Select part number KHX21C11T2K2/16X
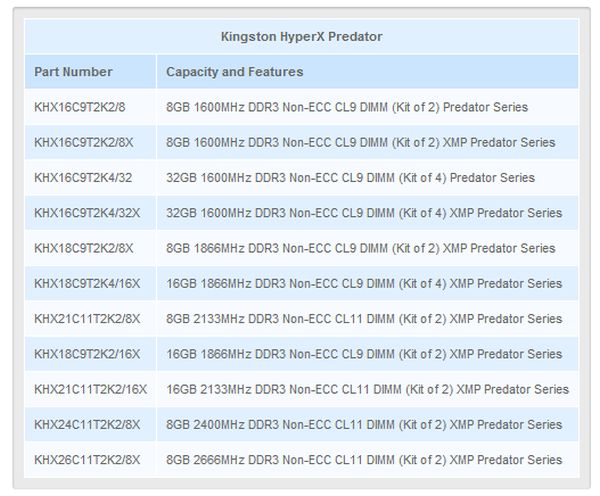 click(x=91, y=389)
